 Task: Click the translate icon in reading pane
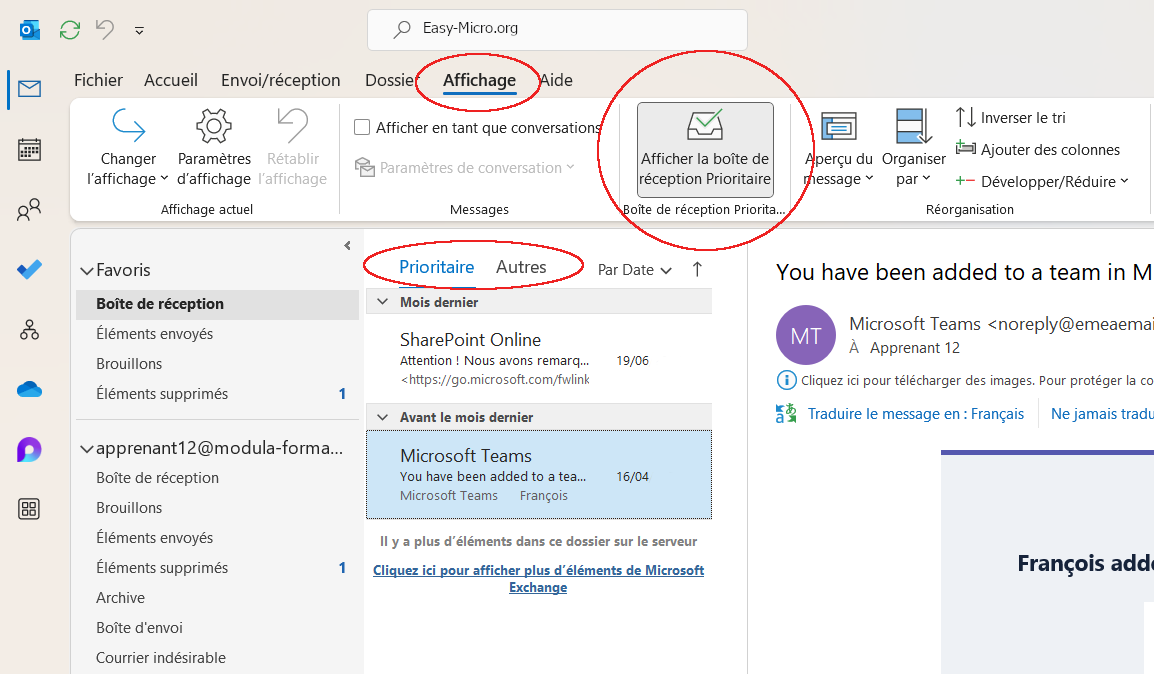pyautogui.click(x=786, y=414)
